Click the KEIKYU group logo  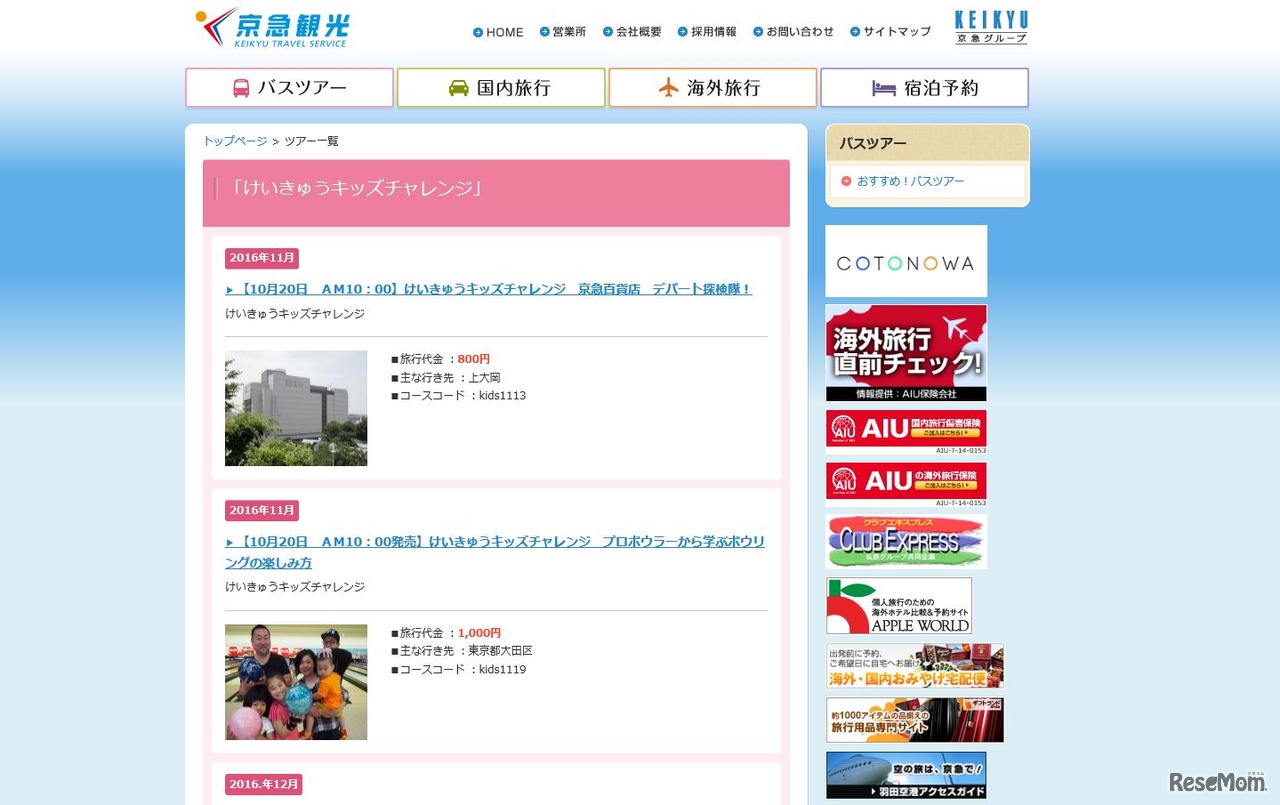[990, 27]
